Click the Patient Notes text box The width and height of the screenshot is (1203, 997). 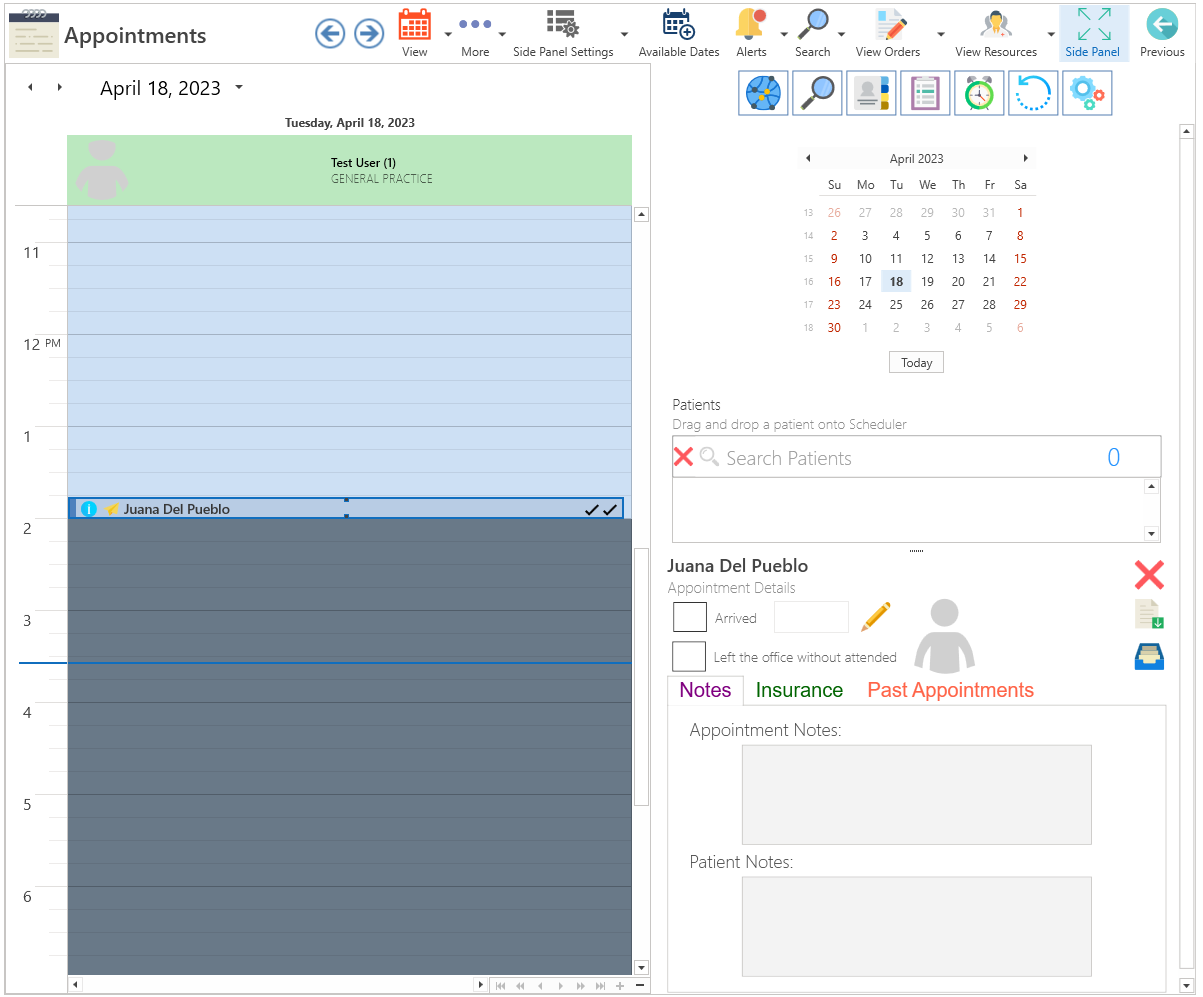click(x=916, y=926)
